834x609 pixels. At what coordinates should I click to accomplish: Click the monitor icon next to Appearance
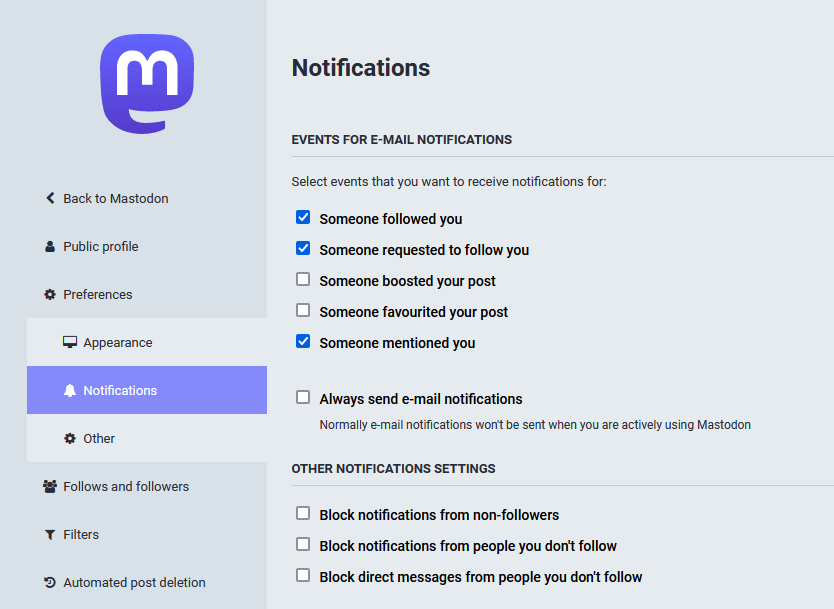pyautogui.click(x=70, y=342)
